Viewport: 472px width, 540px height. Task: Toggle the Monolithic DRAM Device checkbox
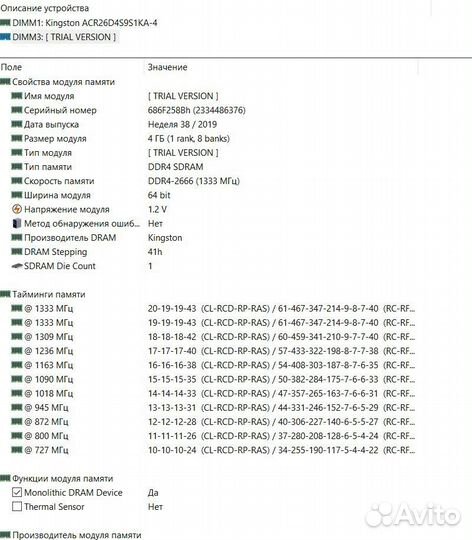point(17,492)
